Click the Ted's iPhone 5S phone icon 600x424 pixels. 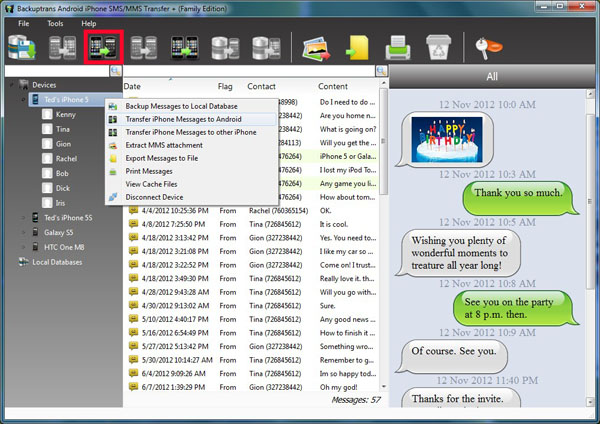(x=35, y=217)
